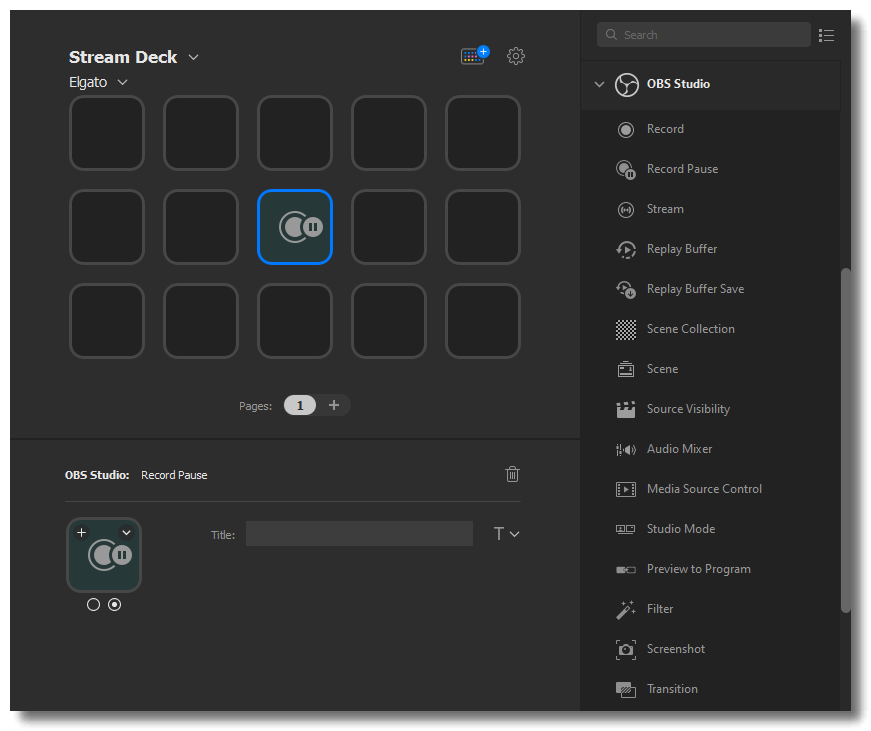
Task: Click the search magnifier icon
Action: 611,34
